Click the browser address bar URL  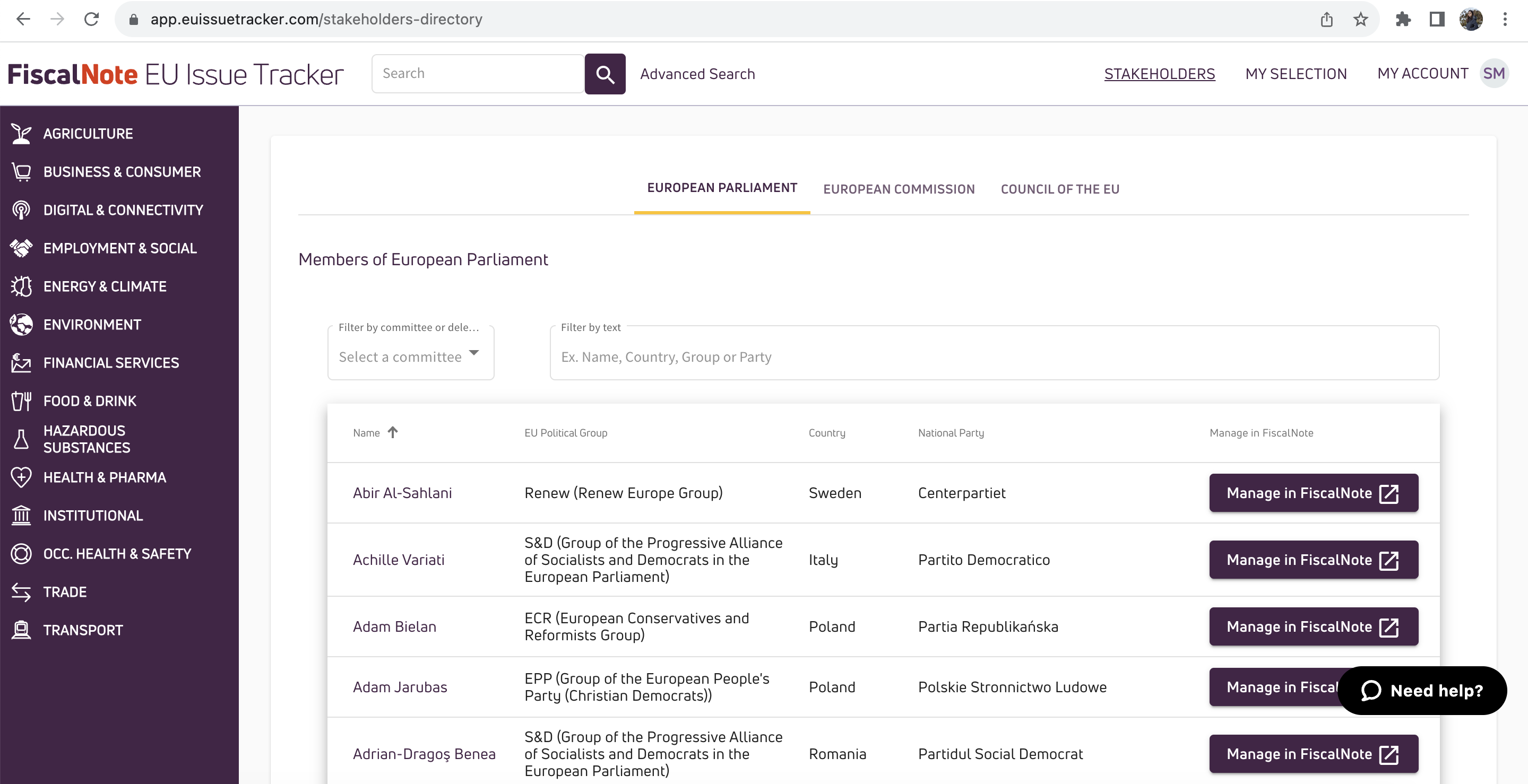(316, 20)
